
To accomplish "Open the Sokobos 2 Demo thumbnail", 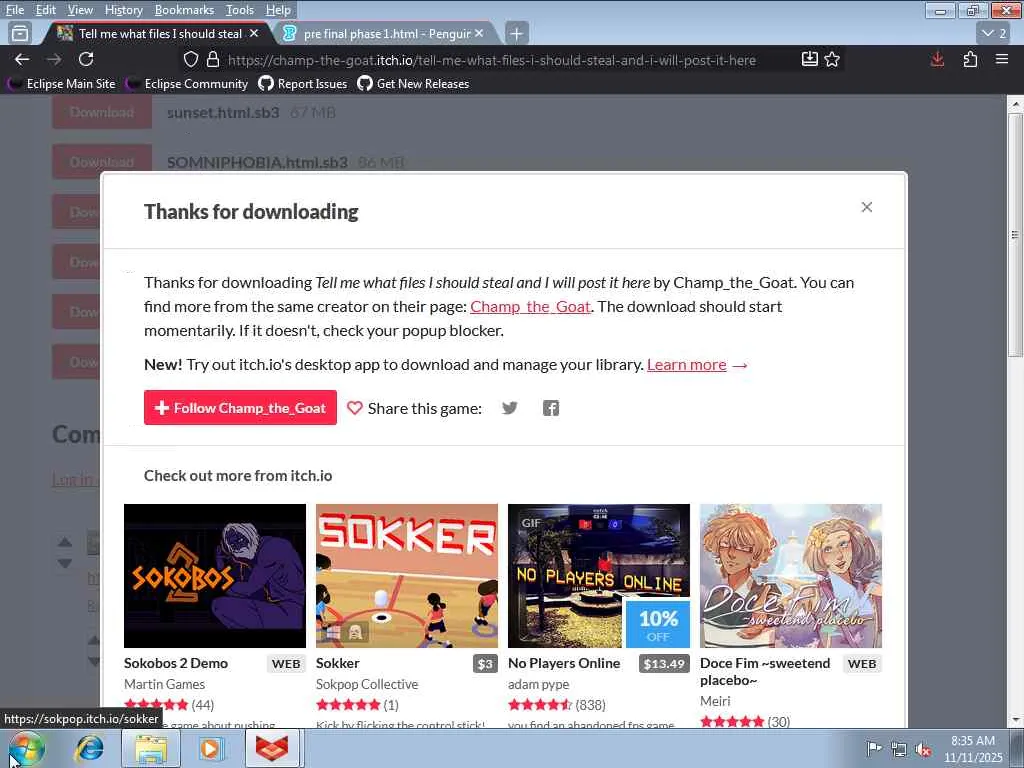I will [215, 576].
